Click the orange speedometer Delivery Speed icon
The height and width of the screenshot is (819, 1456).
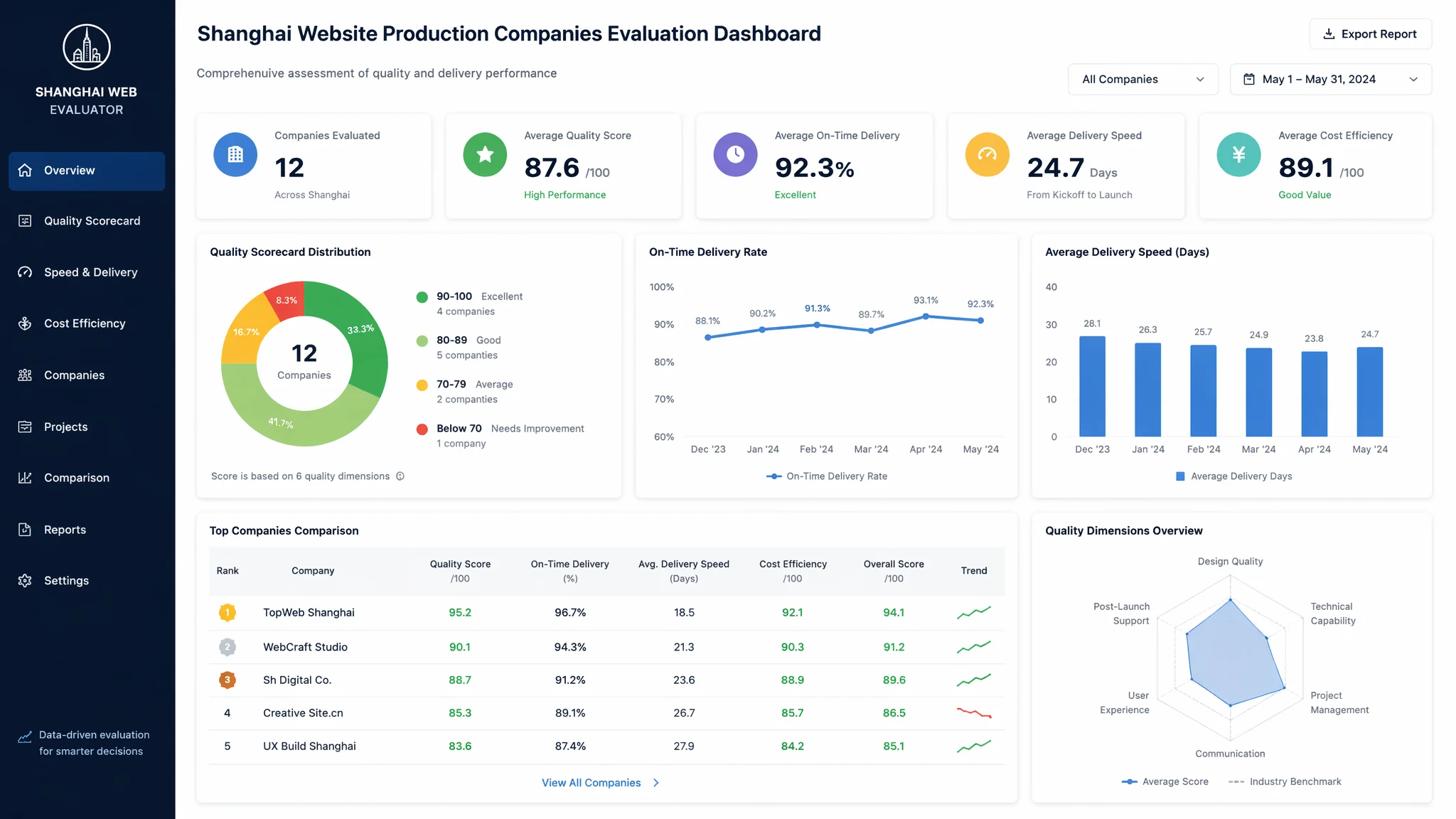coord(987,154)
